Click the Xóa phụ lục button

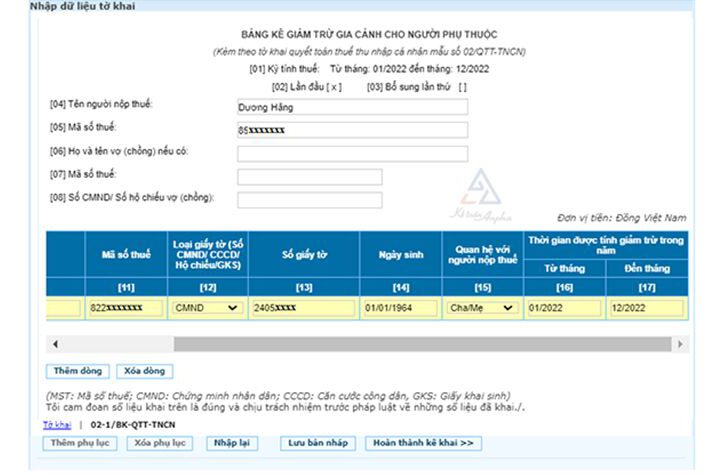pos(160,442)
